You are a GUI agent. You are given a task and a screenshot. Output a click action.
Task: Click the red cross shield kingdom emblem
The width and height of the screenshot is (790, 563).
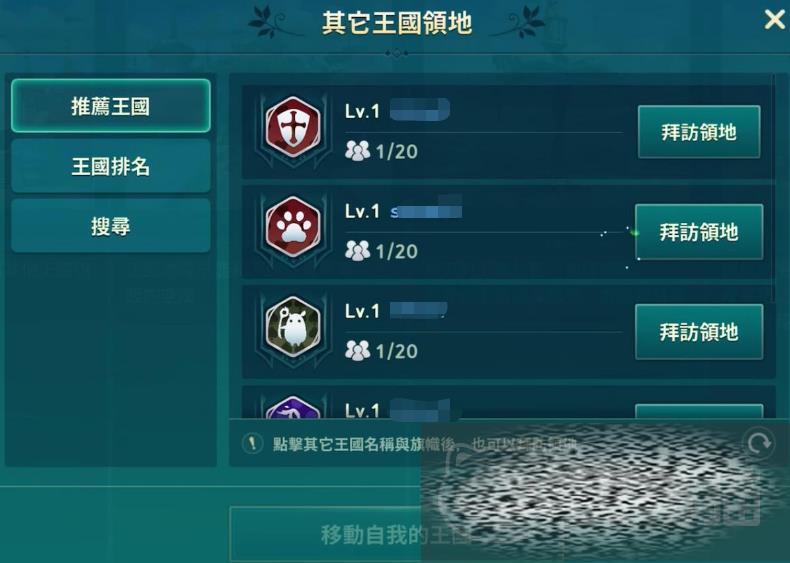[x=293, y=127]
